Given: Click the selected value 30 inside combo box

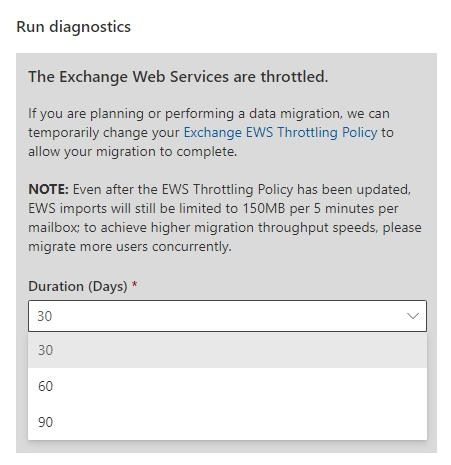Looking at the screenshot, I should [45, 316].
